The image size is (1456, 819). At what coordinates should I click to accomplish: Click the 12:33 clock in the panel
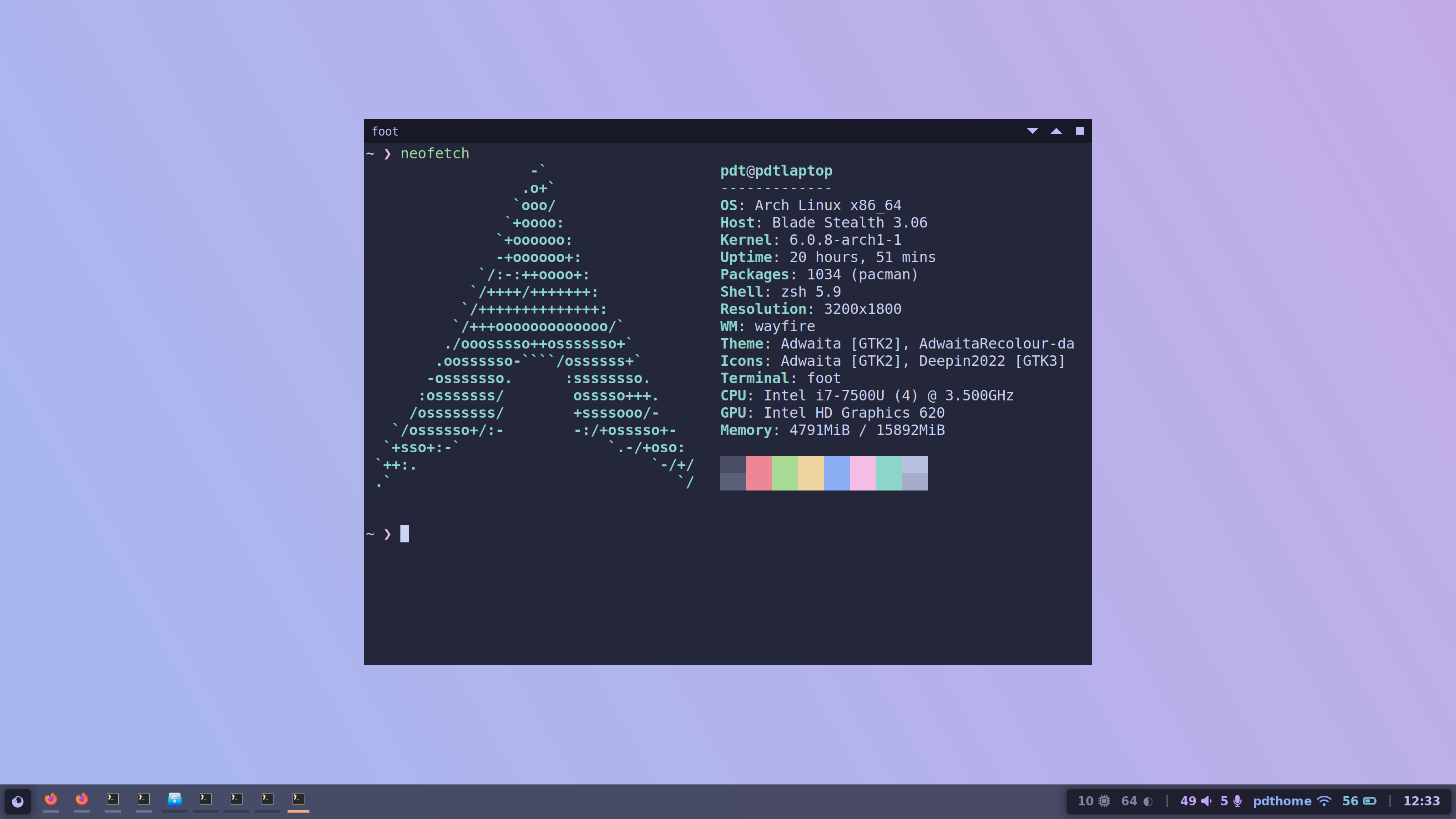click(x=1421, y=801)
